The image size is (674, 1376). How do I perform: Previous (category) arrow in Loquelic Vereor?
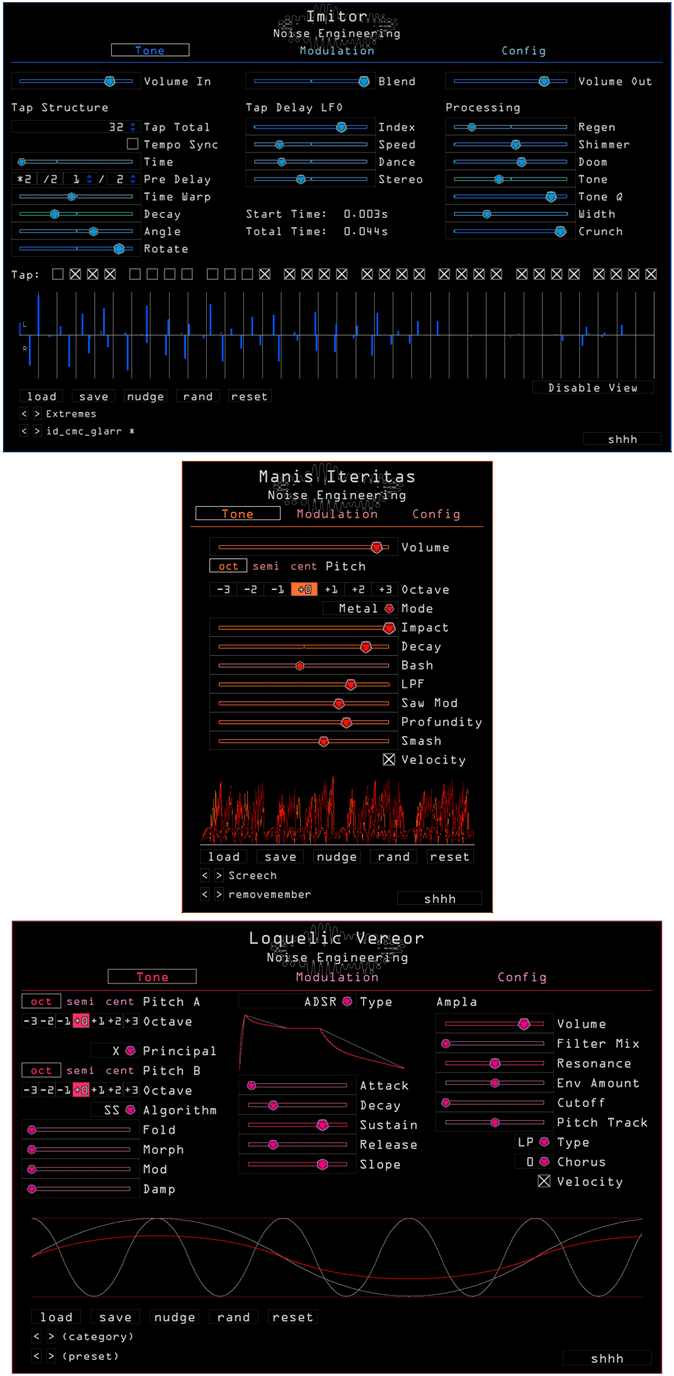click(x=37, y=1337)
